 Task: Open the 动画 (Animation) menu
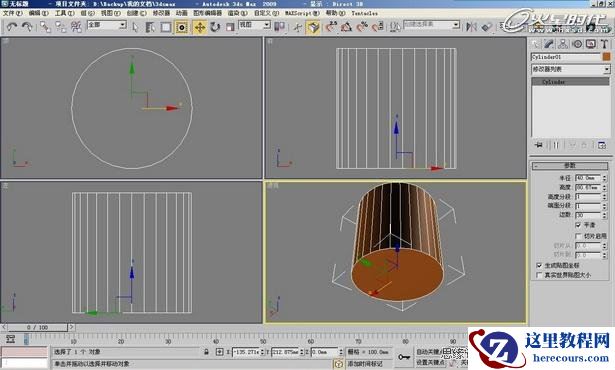pos(181,13)
